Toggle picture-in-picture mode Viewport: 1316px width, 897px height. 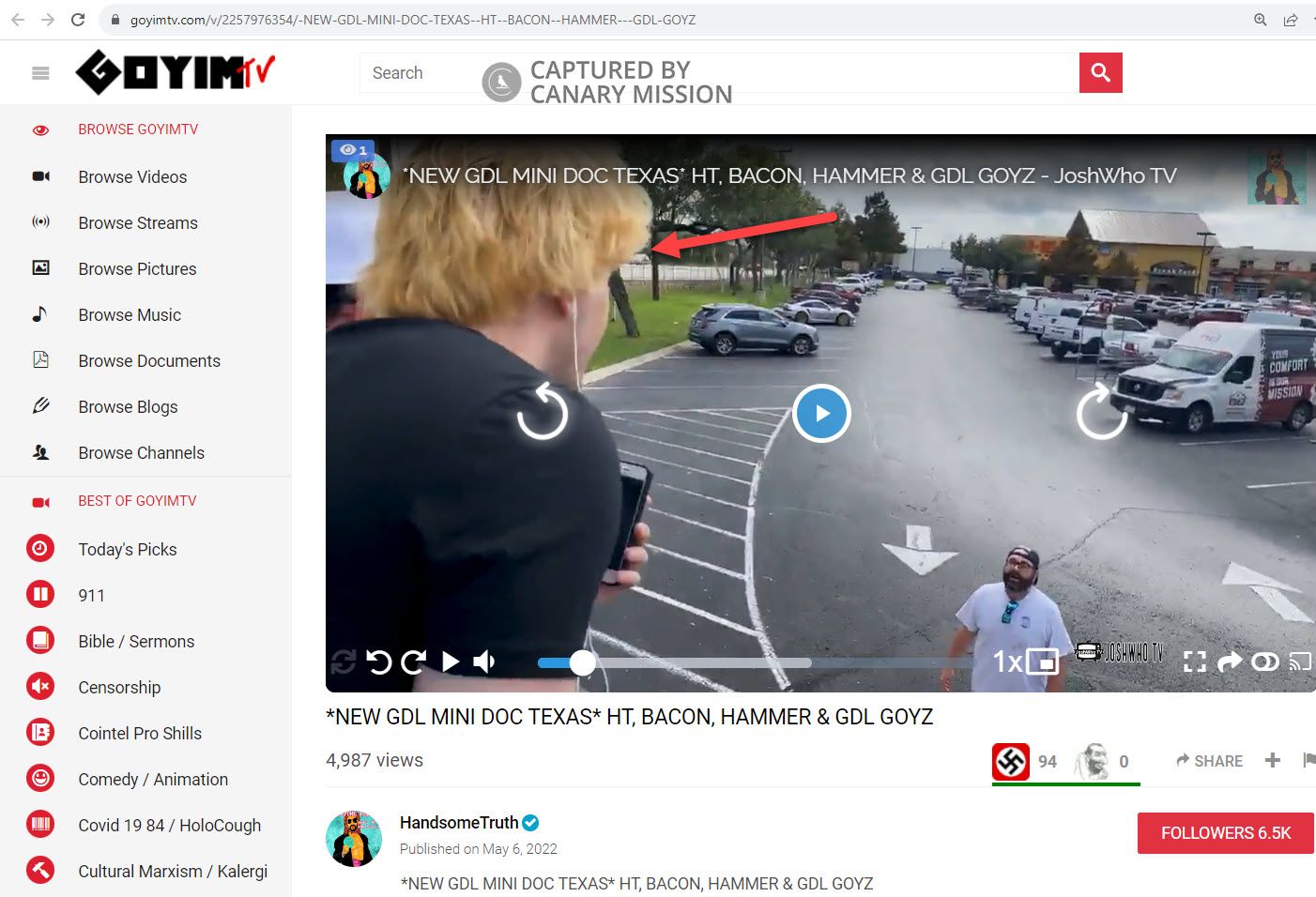click(1043, 662)
